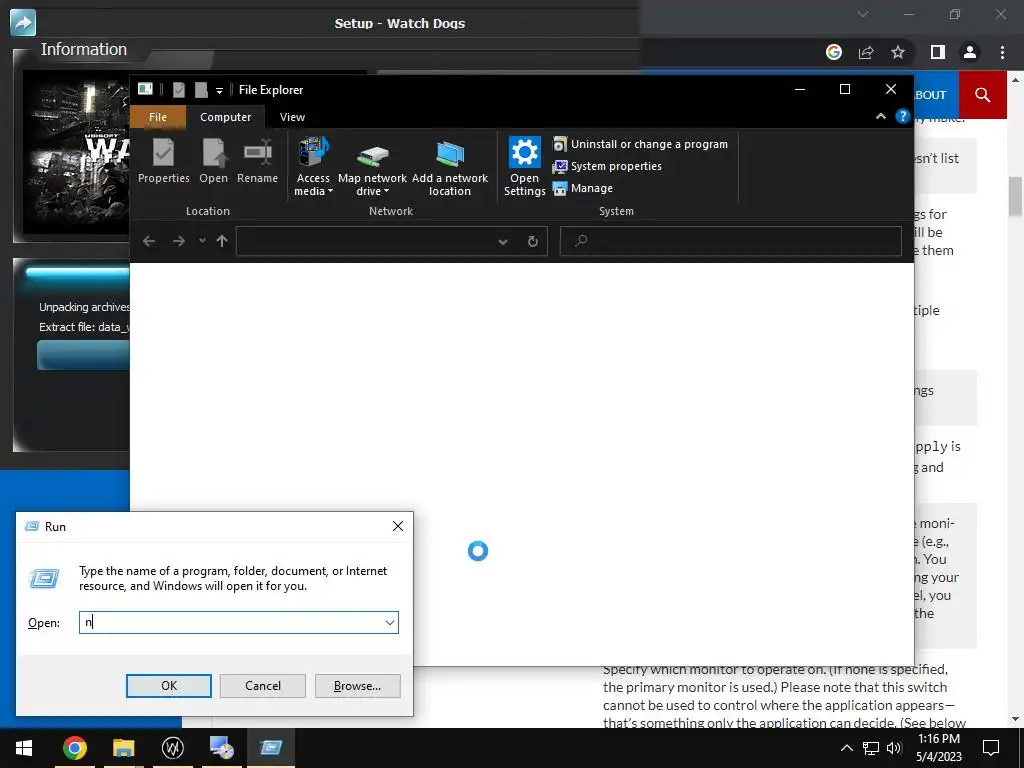Go back in File Explorer navigation
Screen dimensions: 1024x768
click(149, 241)
